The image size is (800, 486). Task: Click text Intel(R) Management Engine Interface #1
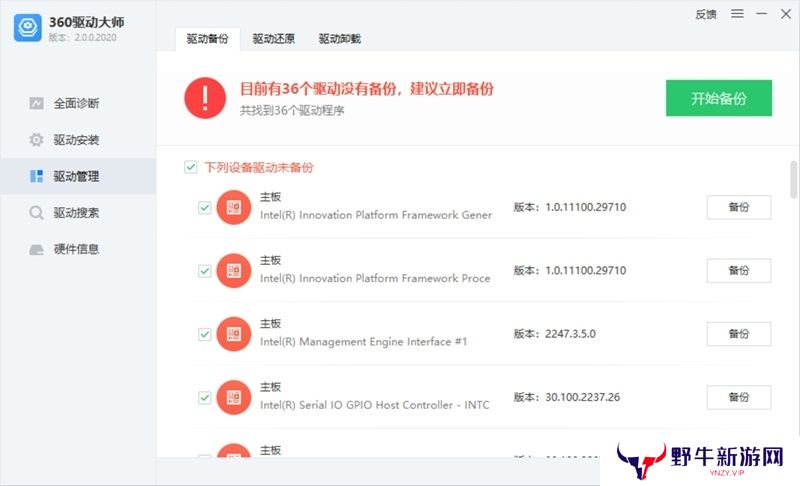363,342
